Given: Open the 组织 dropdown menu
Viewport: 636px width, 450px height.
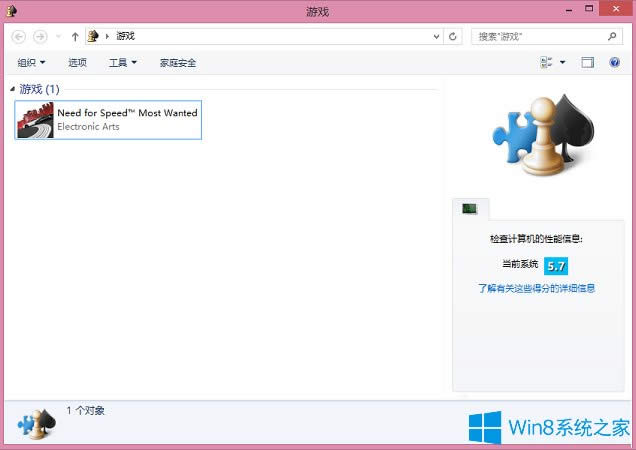Looking at the screenshot, I should tap(32, 62).
